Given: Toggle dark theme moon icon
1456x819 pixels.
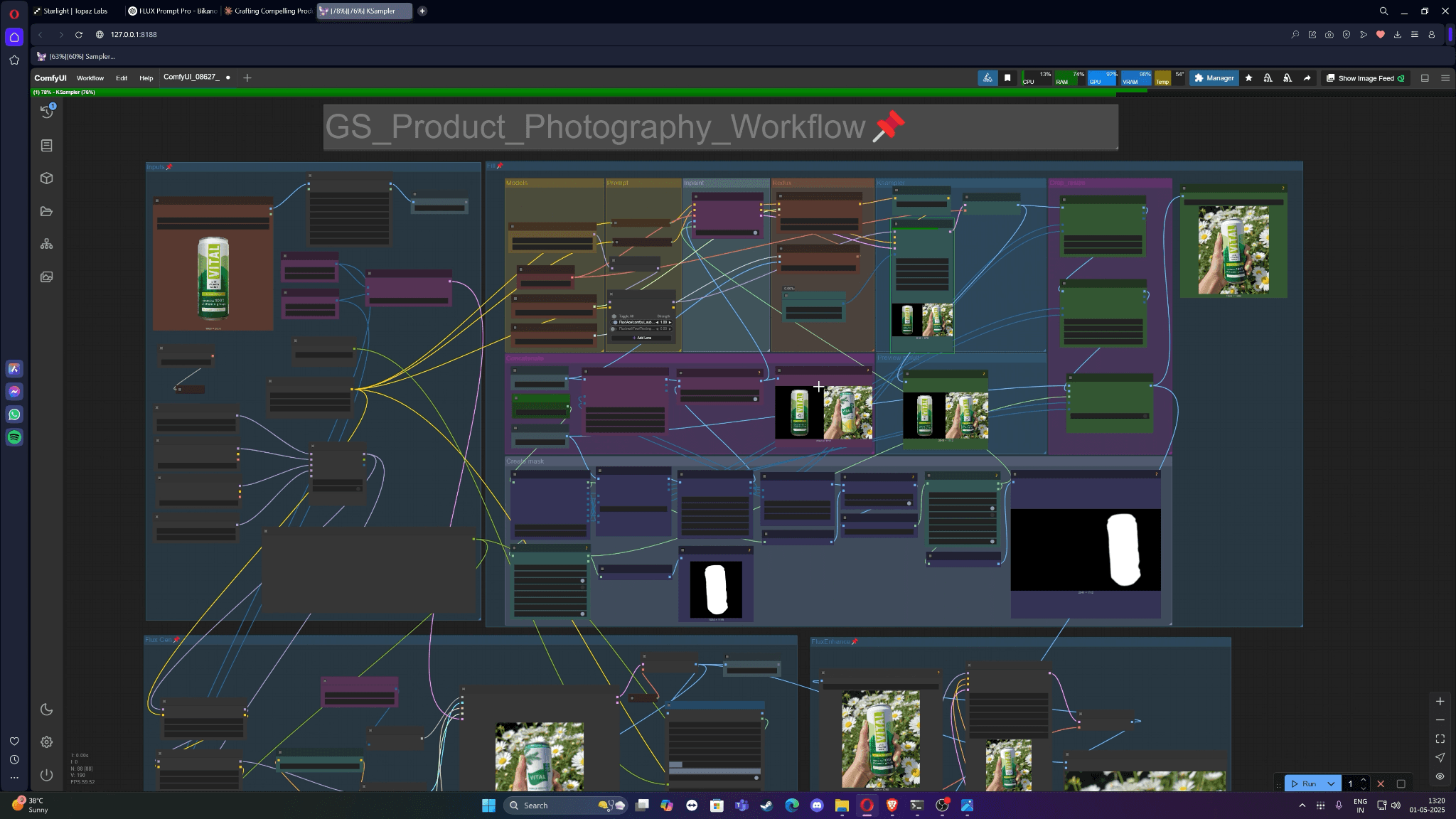Looking at the screenshot, I should click(47, 710).
